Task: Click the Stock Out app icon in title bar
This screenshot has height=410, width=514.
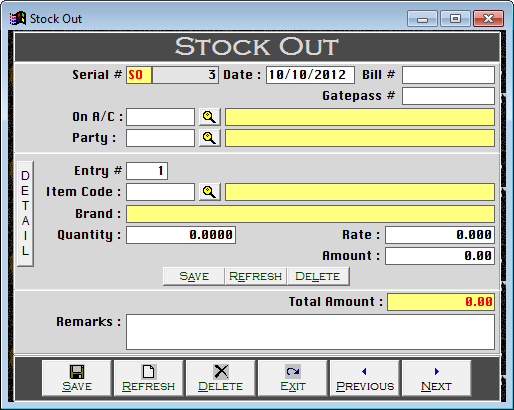Action: pyautogui.click(x=18, y=19)
